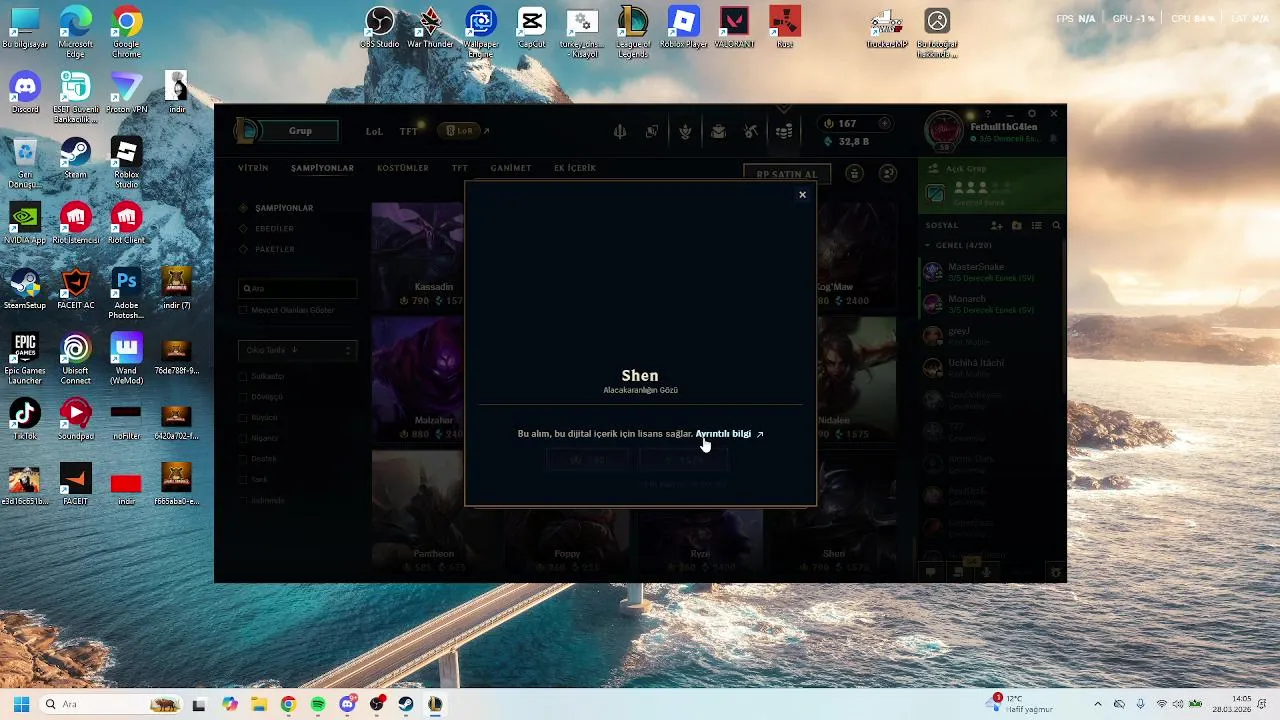The image size is (1280, 720).
Task: Open the Windows Start menu
Action: [x=21, y=704]
